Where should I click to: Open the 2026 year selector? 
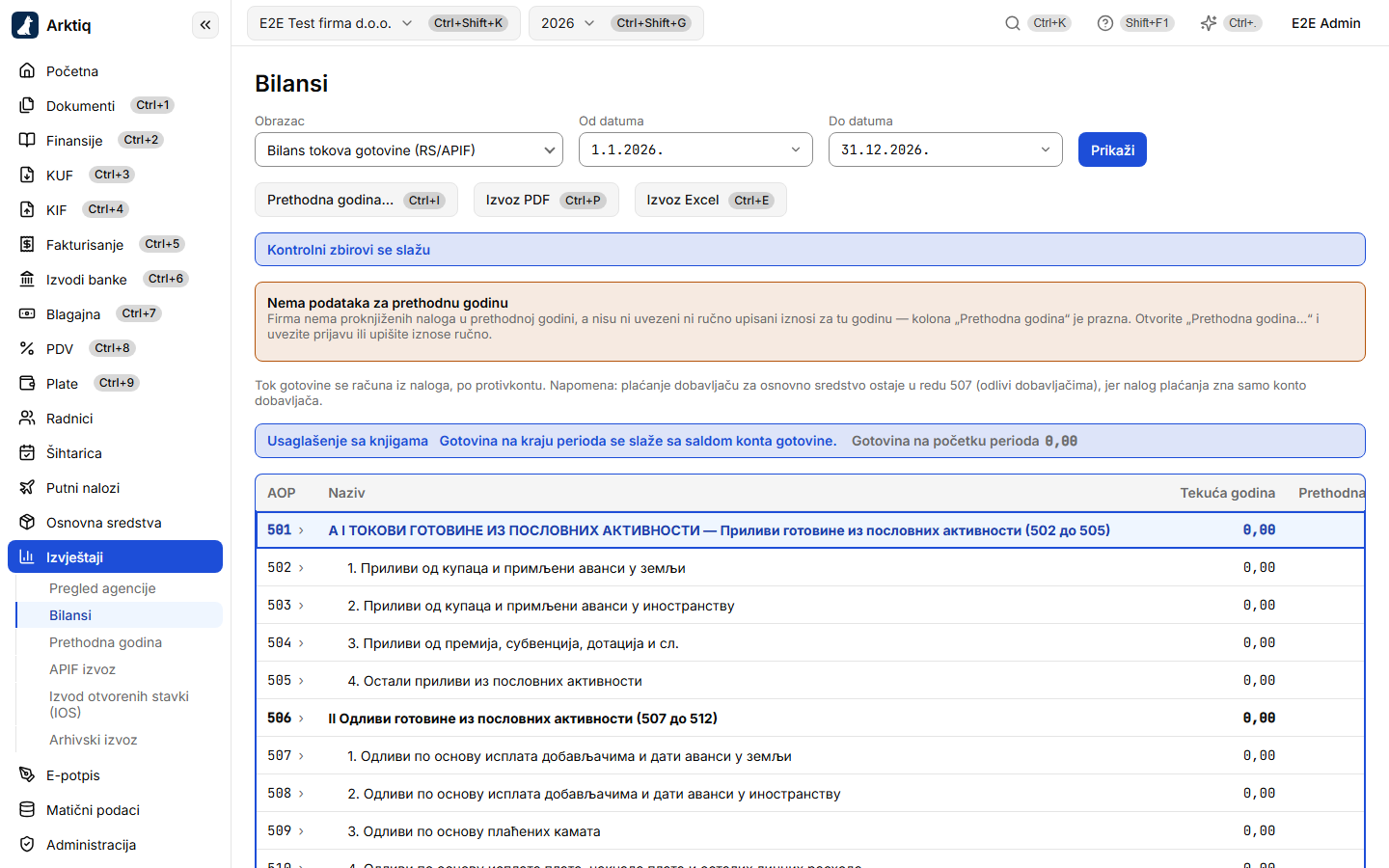coord(615,23)
